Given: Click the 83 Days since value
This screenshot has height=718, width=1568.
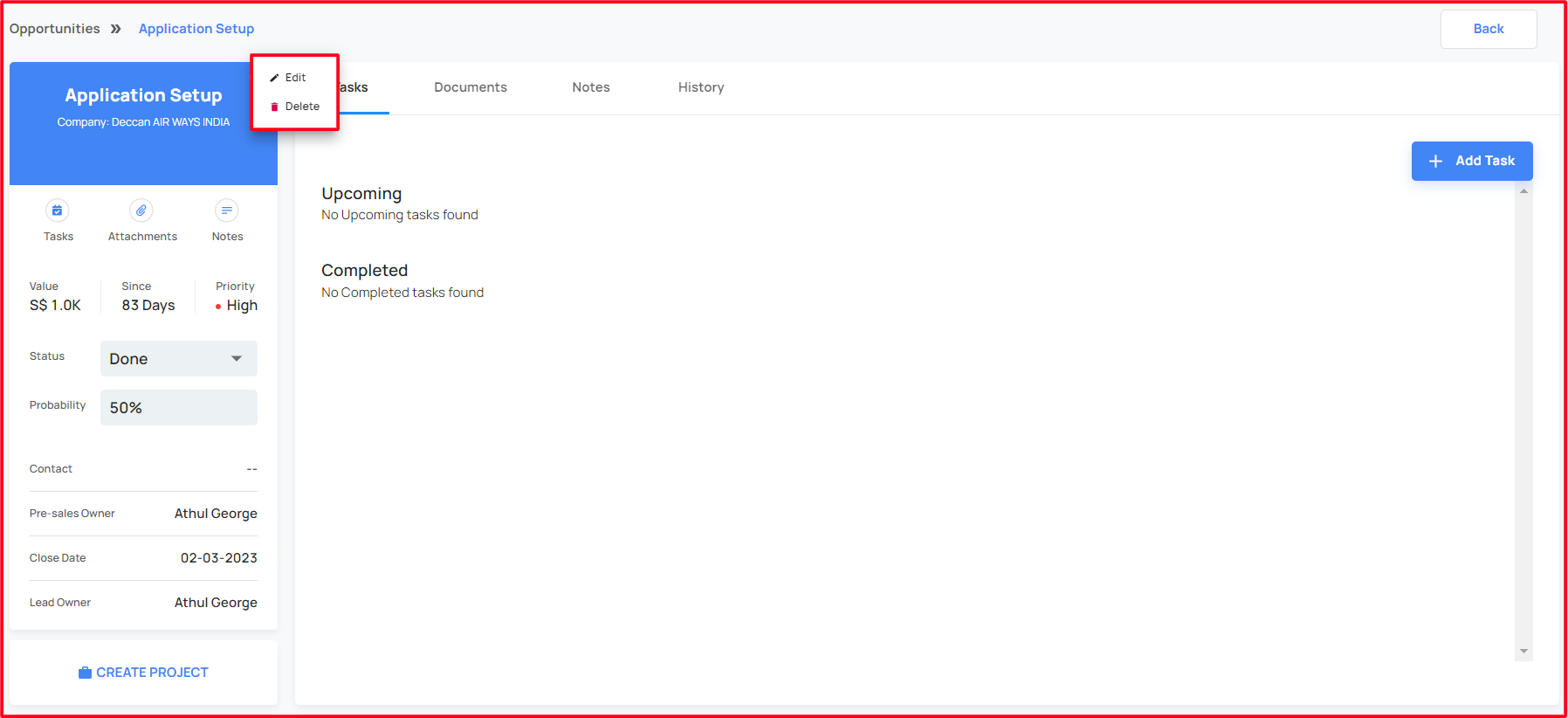Looking at the screenshot, I should click(148, 306).
